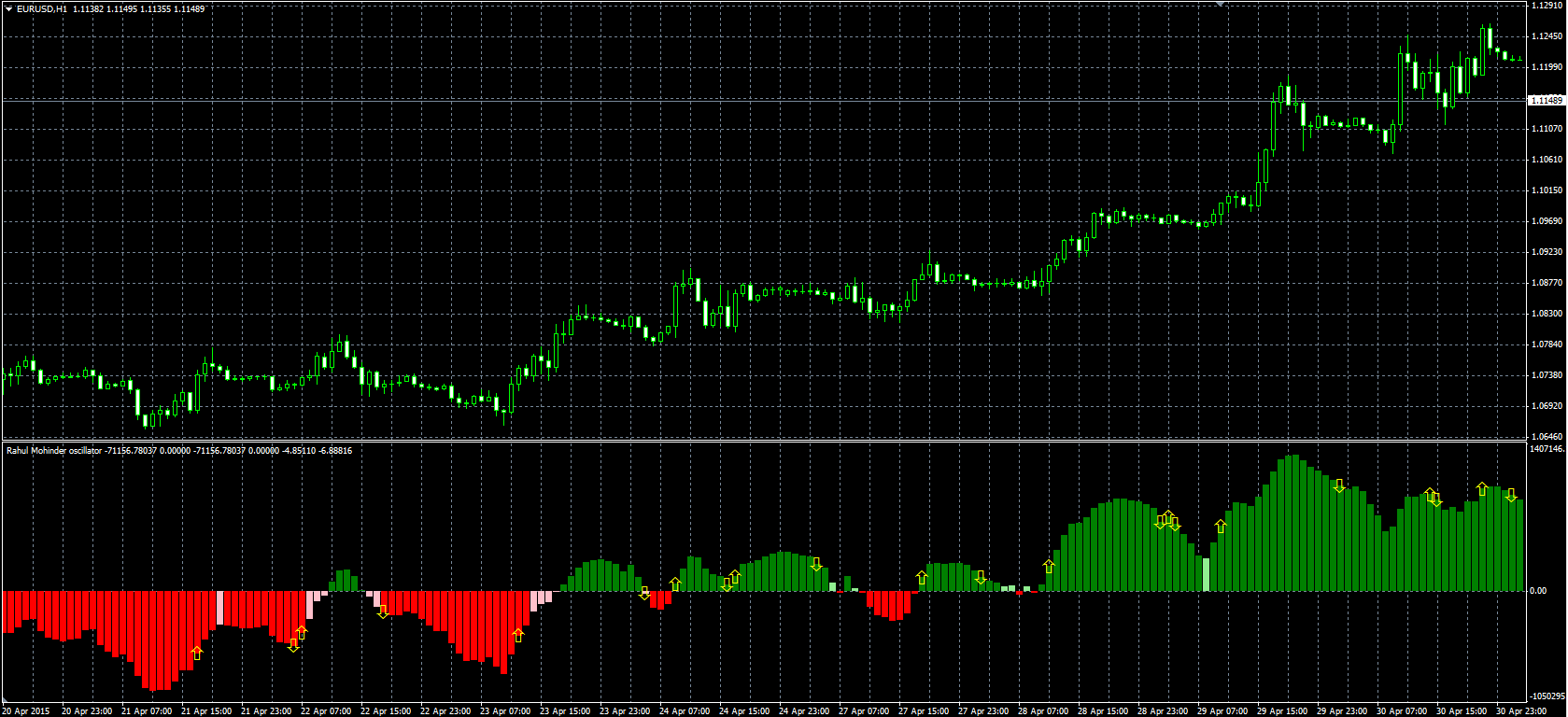Screen dimensions: 1568x717
Task: Click price scale value 1.07380
Action: click(1547, 375)
